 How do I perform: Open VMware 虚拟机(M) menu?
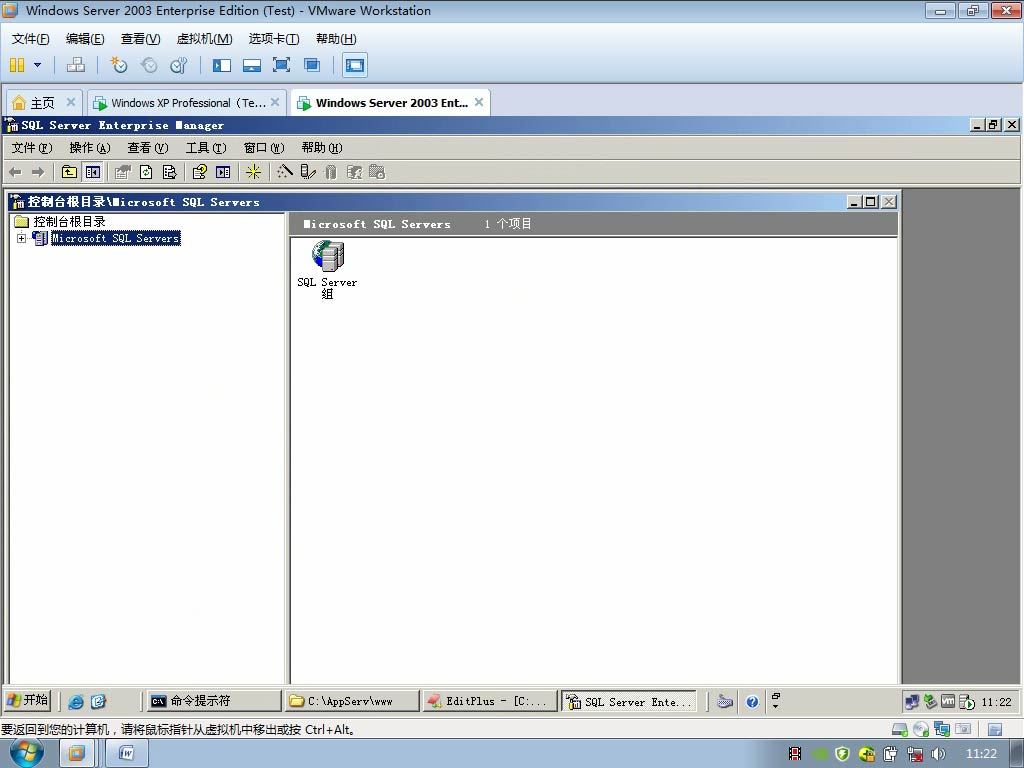[x=204, y=39]
